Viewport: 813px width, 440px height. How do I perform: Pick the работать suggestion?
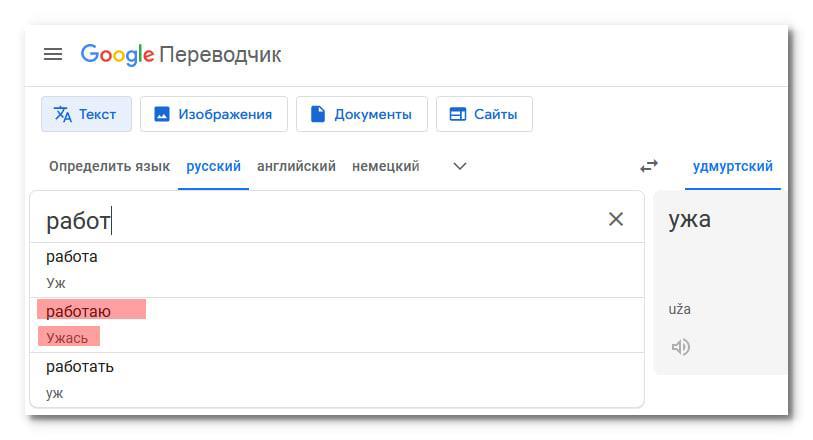pos(337,380)
